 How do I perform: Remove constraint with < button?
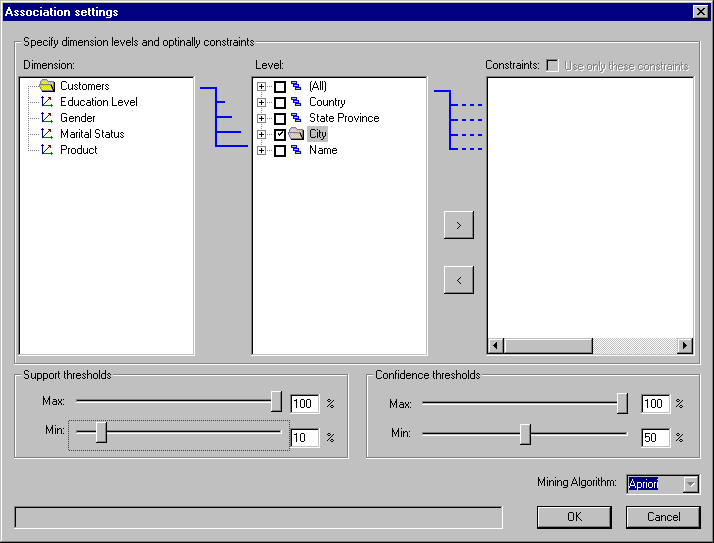coord(459,280)
